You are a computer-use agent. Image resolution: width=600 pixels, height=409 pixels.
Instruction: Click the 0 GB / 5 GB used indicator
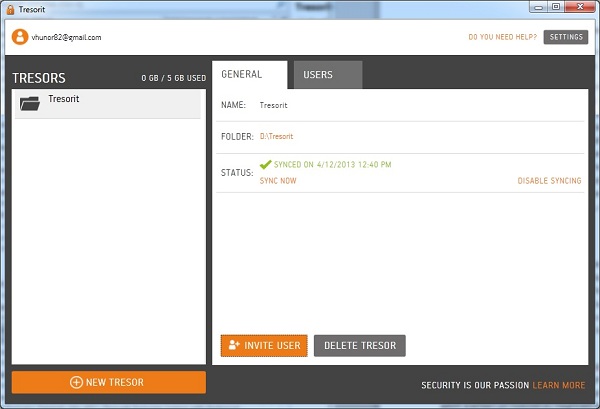coord(173,78)
